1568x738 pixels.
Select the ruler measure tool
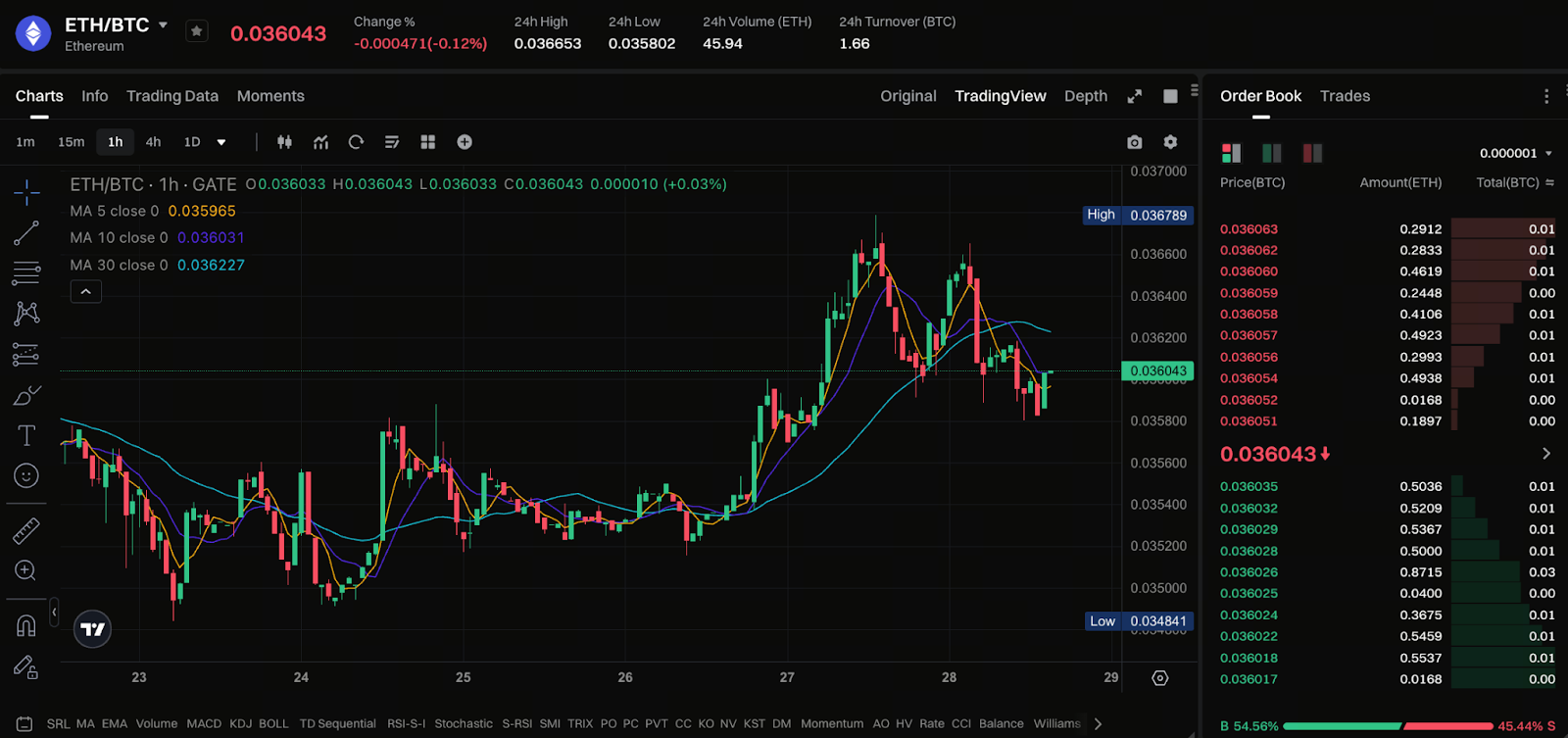pyautogui.click(x=26, y=530)
